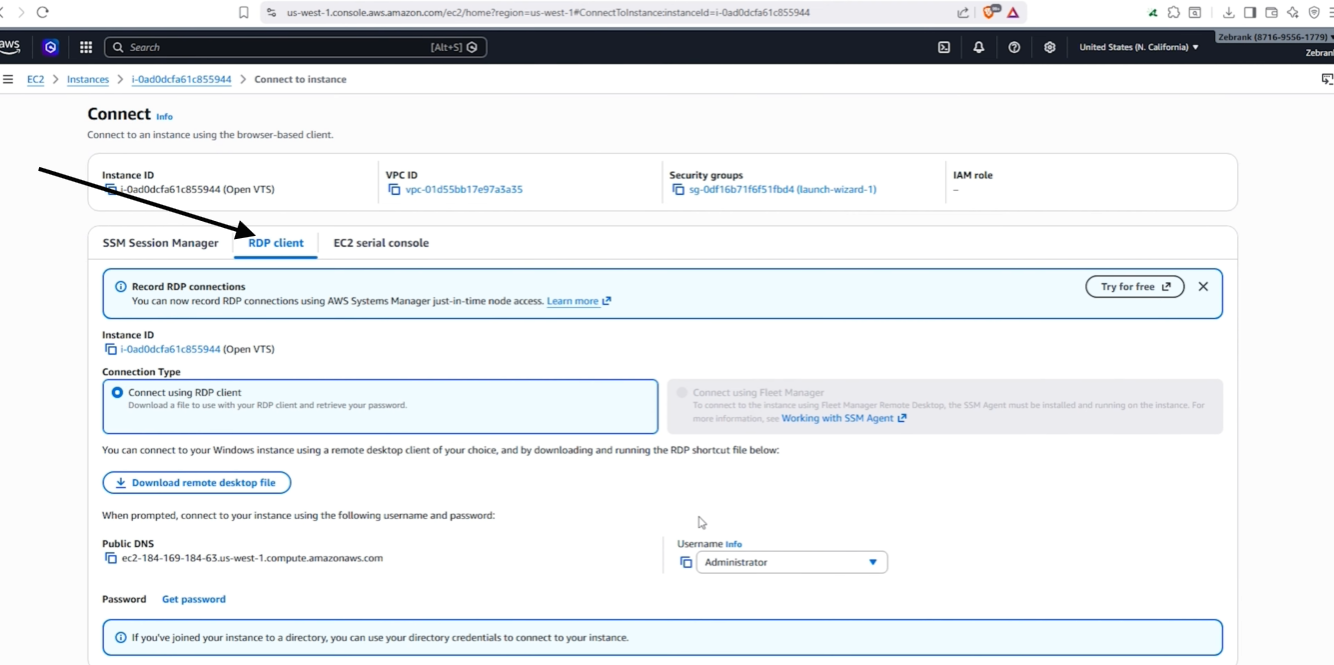Open the browser extensions puzzle icon
The height and width of the screenshot is (665, 1334).
tap(1174, 13)
